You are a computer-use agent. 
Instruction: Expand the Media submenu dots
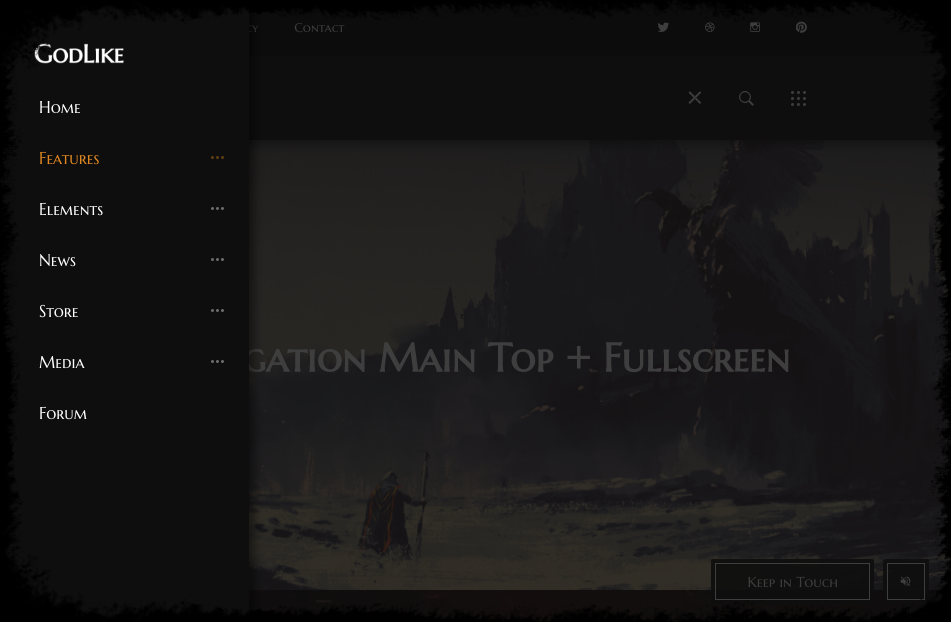[x=217, y=362]
